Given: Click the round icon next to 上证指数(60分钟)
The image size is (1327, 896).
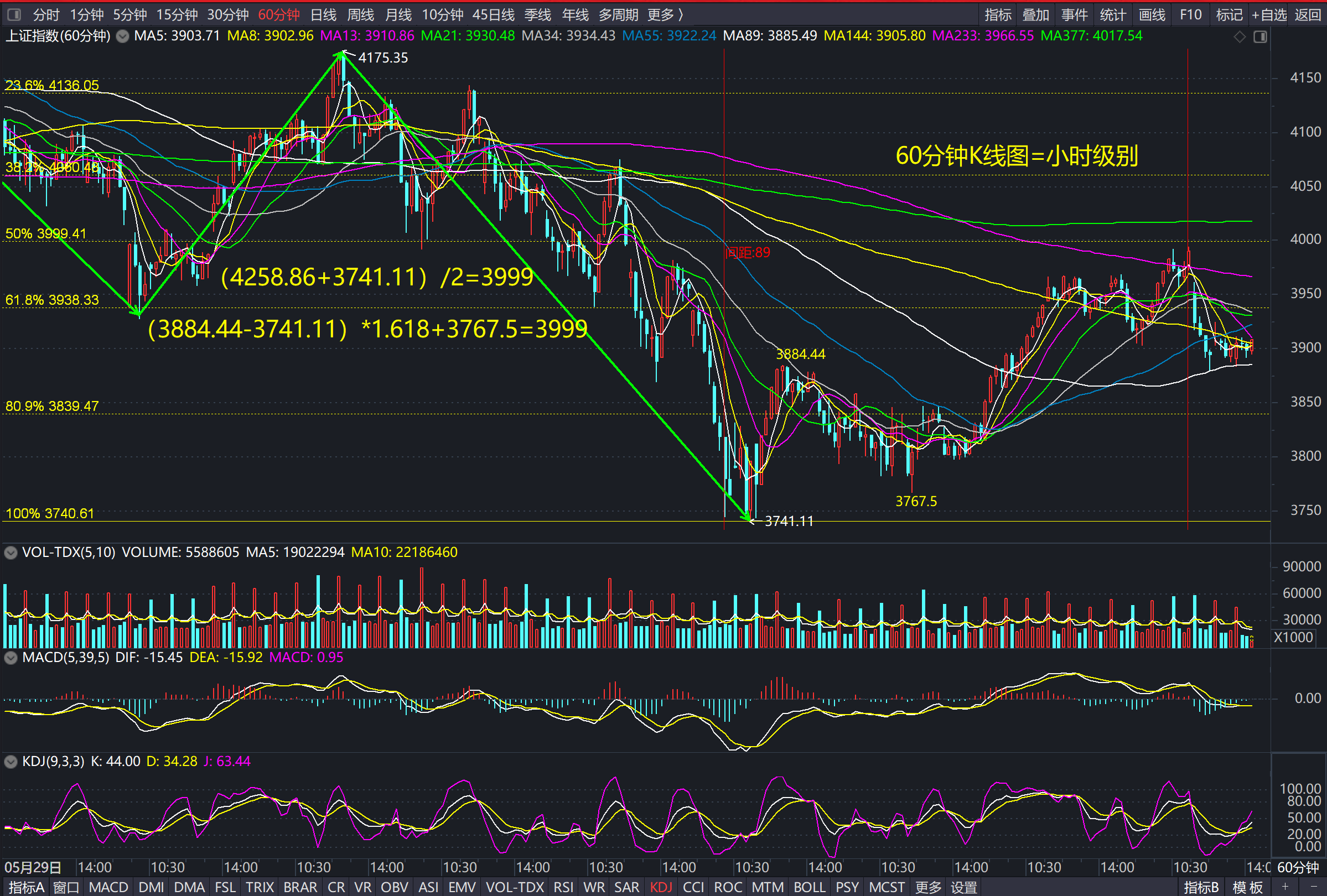Looking at the screenshot, I should [122, 37].
